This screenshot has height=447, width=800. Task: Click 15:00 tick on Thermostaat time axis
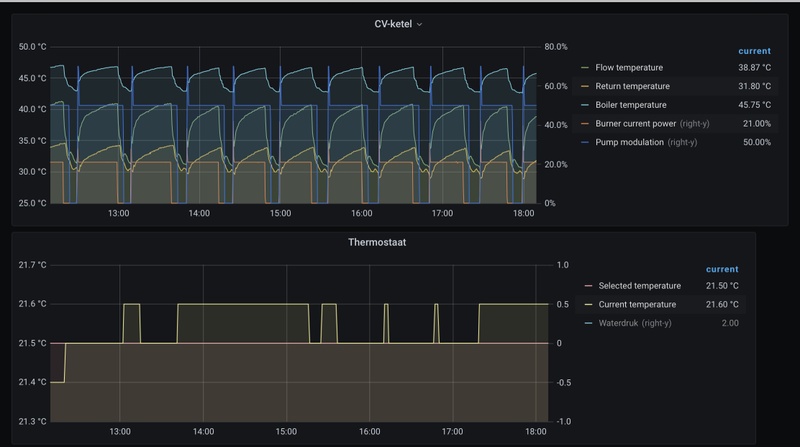(286, 432)
